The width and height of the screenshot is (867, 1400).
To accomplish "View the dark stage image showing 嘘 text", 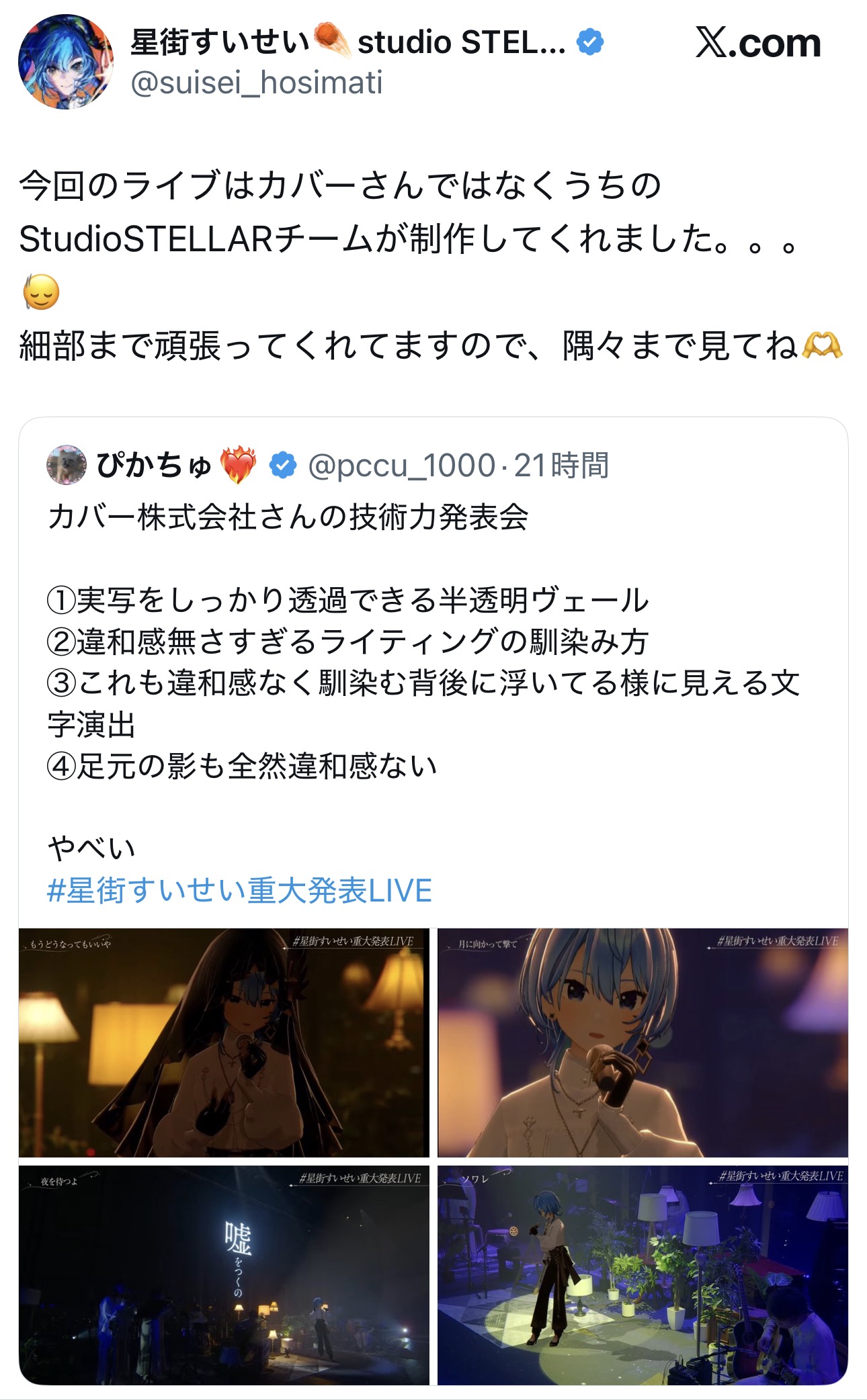I will point(224,1275).
